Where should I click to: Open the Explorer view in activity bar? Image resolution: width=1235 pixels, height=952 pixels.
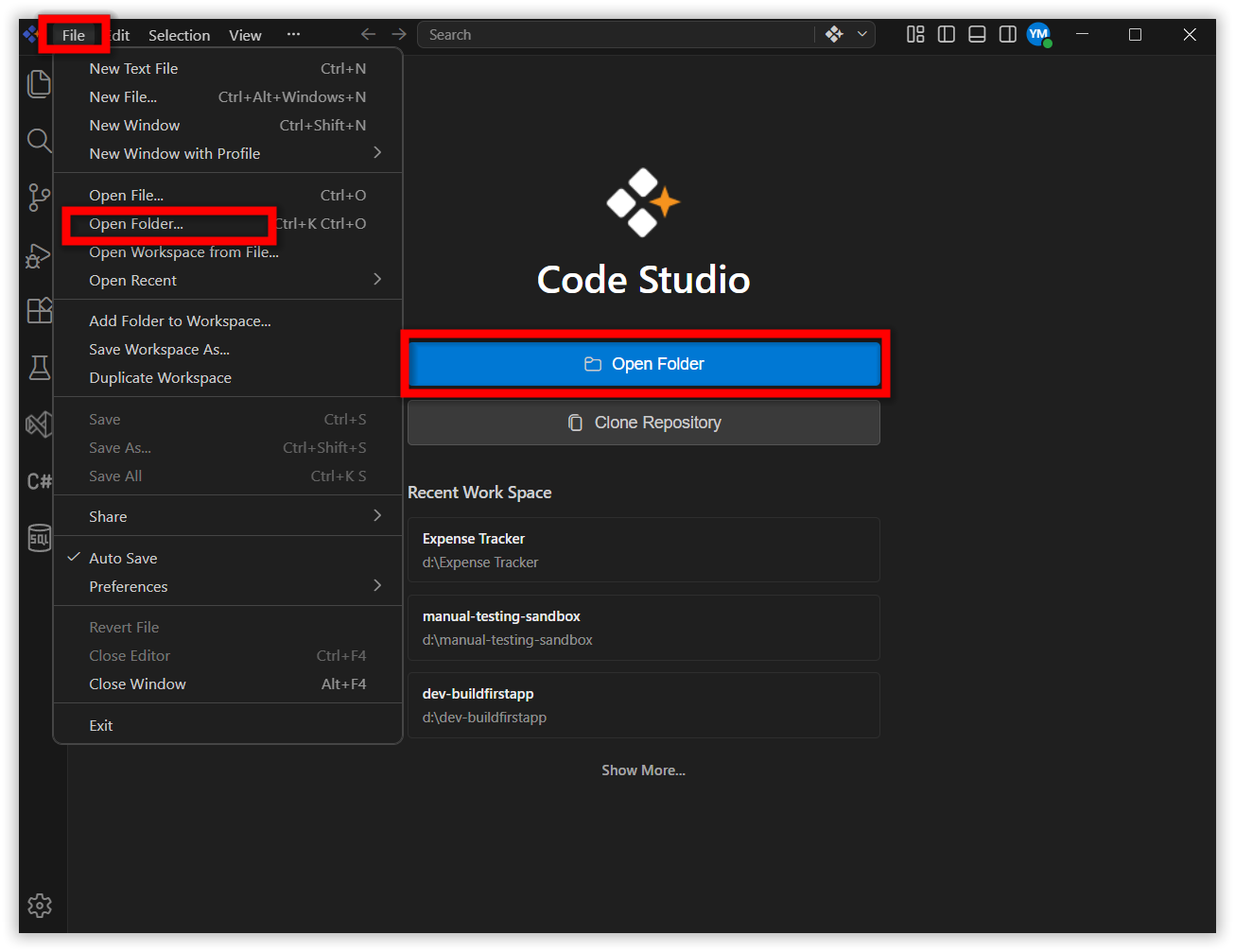[x=39, y=84]
